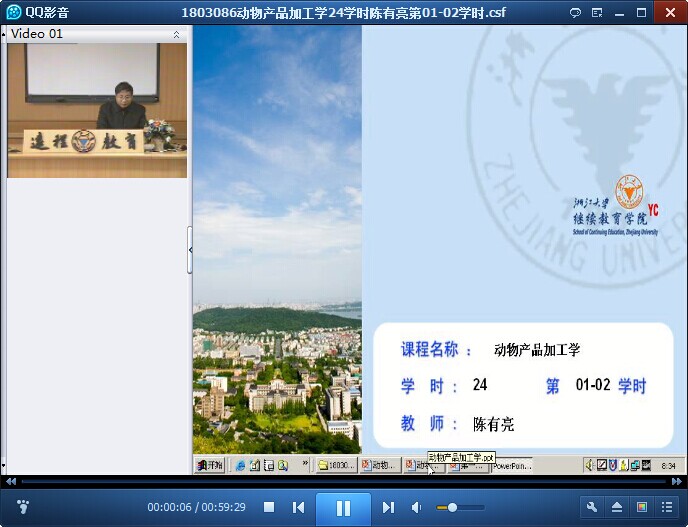Viewport: 688px width, 527px height.
Task: Click the PowerPoin... taskbar button
Action: pos(512,466)
